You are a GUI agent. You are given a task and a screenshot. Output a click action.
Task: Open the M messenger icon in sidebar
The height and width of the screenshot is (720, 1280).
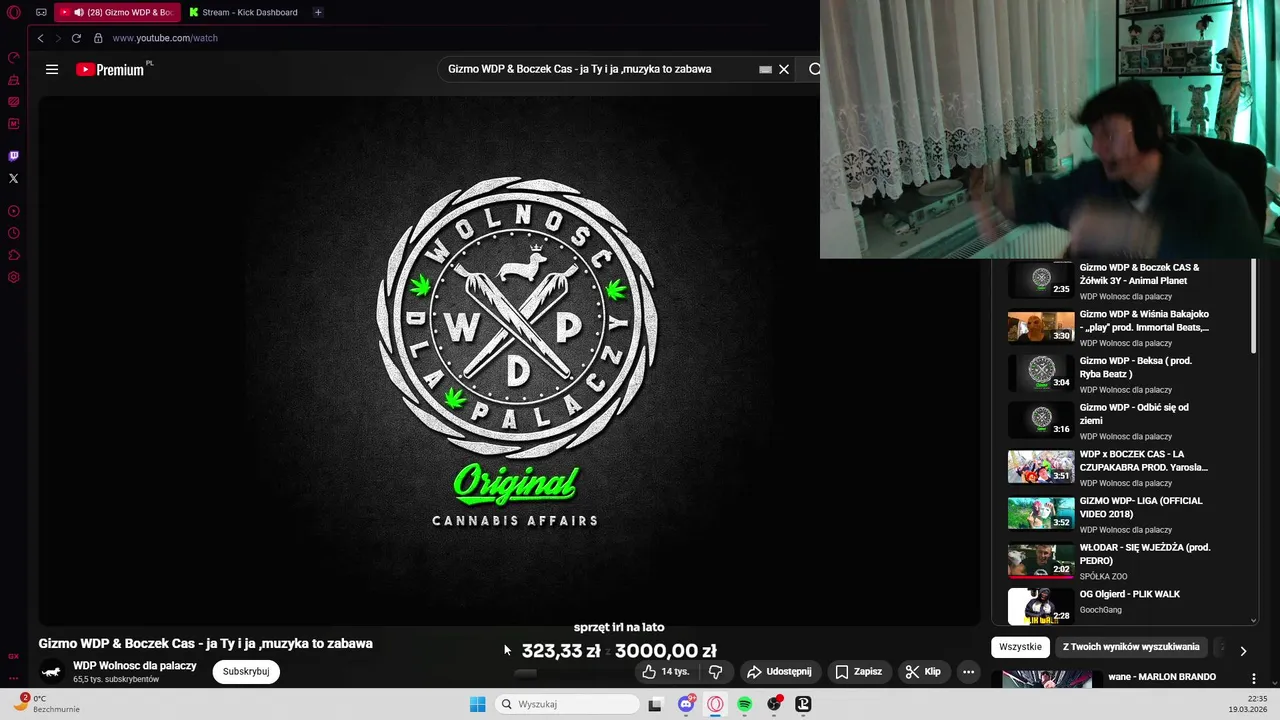(14, 124)
